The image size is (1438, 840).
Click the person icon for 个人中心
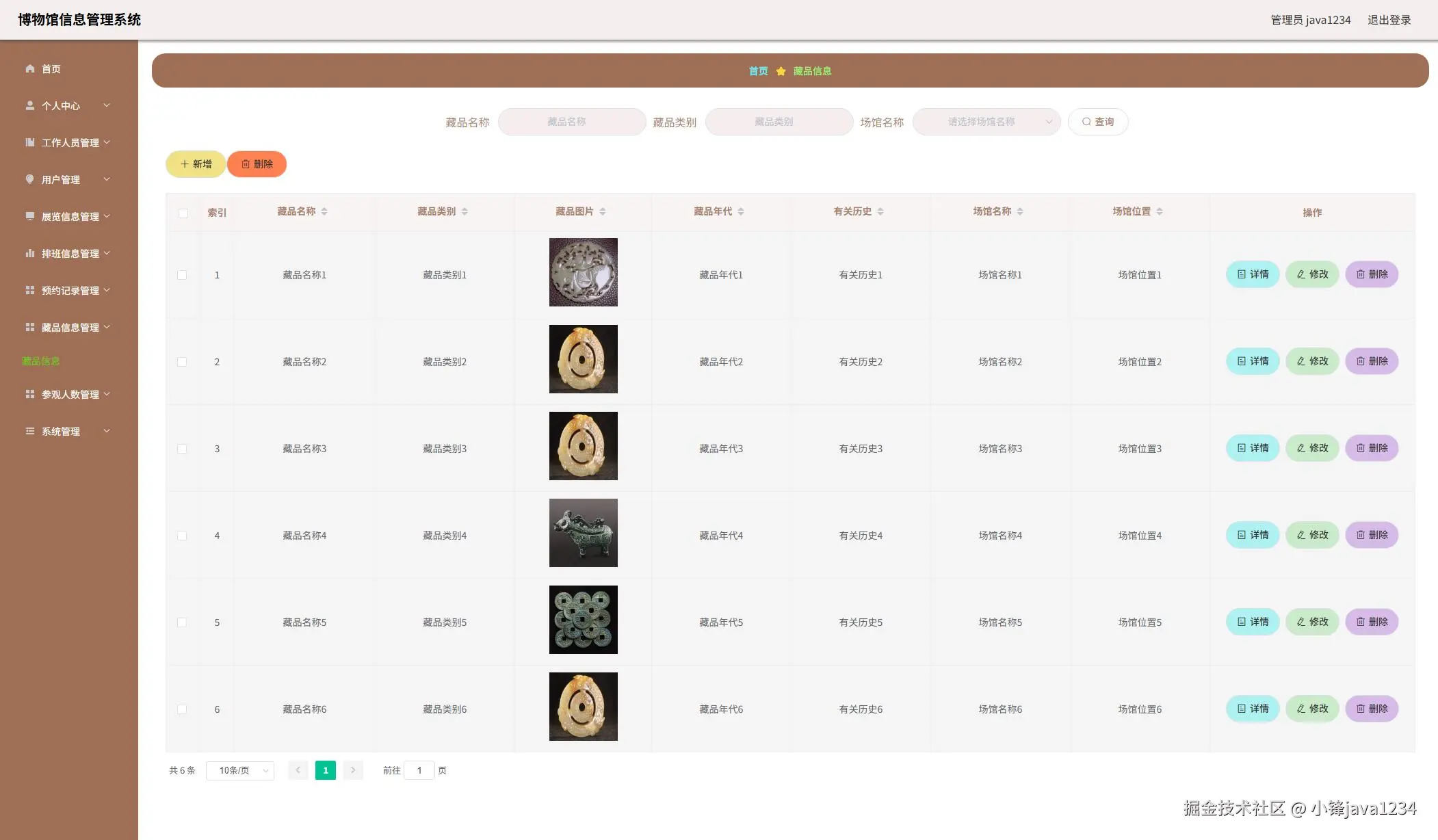point(30,105)
